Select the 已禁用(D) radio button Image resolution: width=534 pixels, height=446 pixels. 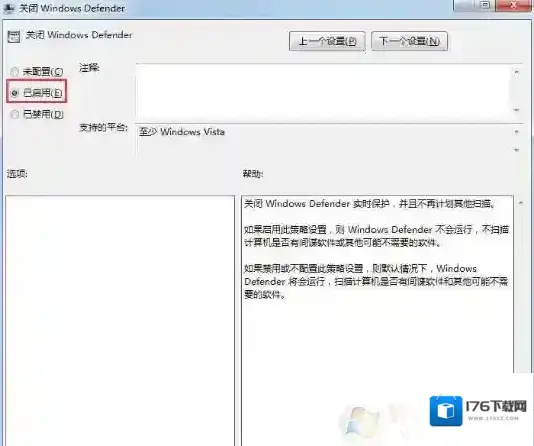click(14, 114)
